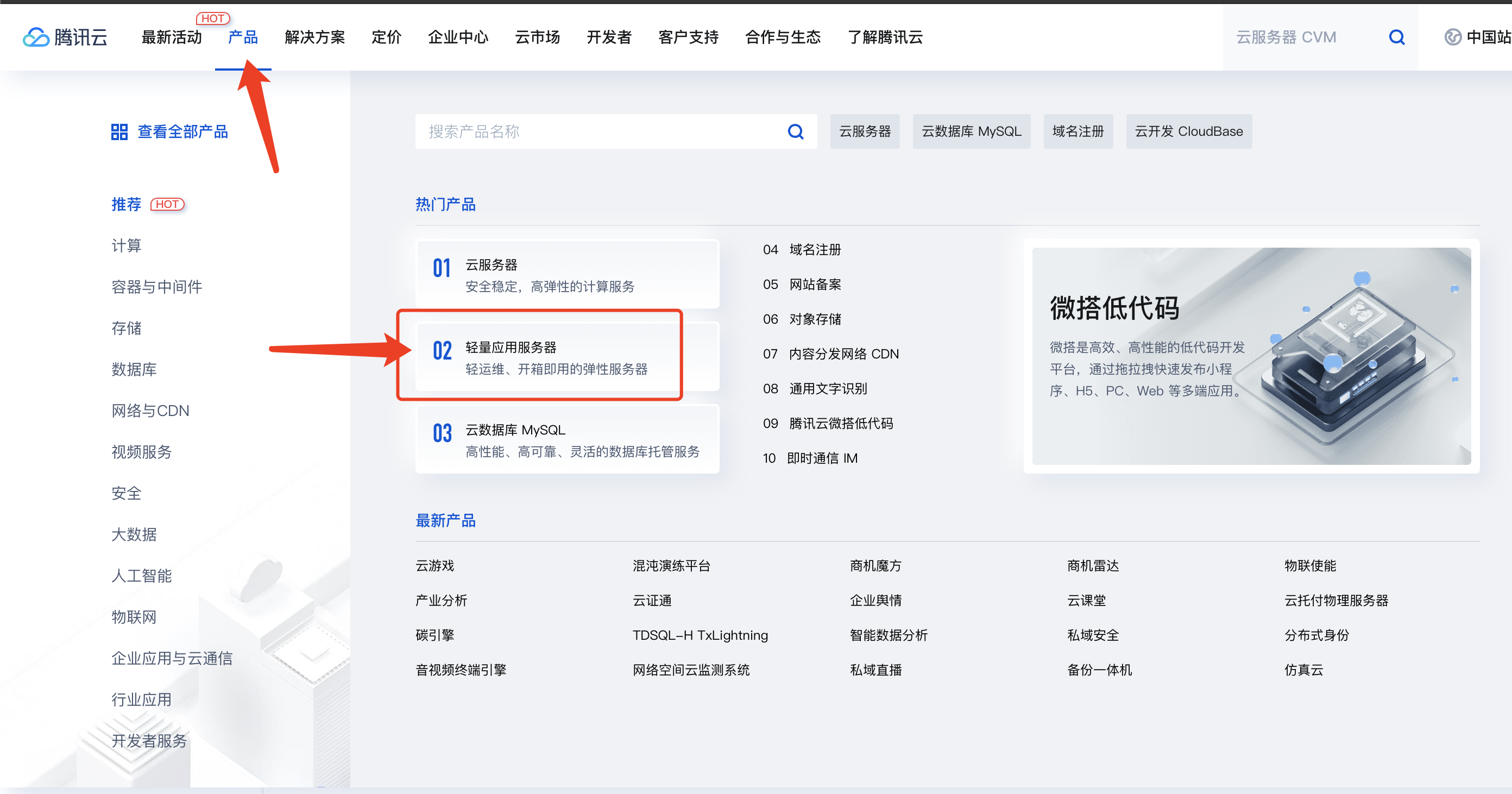This screenshot has height=794, width=1512.
Task: Click the 商机魔方 link
Action: (x=875, y=566)
